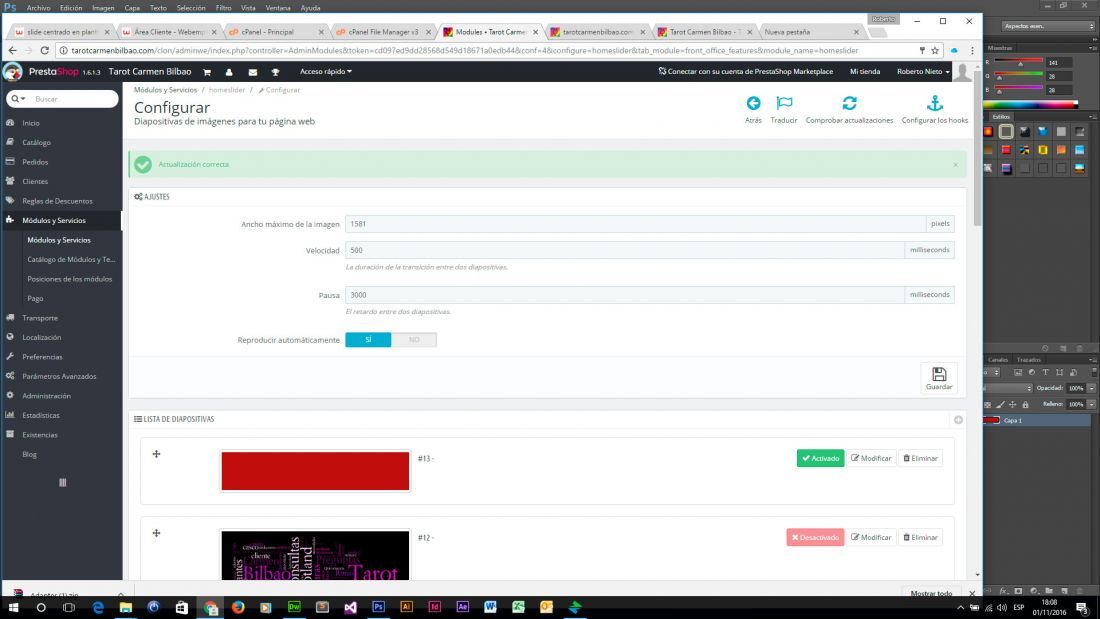
Task: Open Photoshop Ventana menu
Action: [x=278, y=8]
